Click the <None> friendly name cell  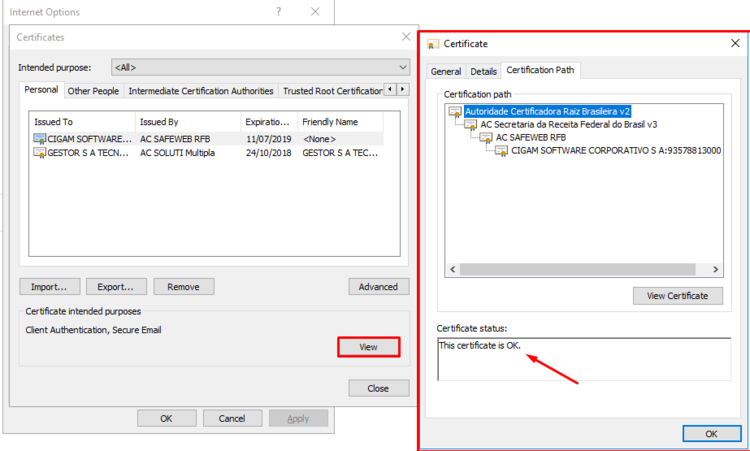click(320, 139)
